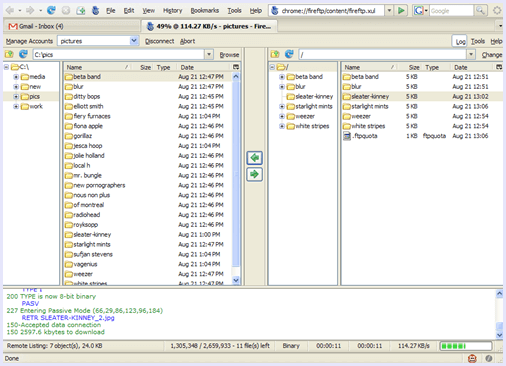Go up one level in the remote pane
Screen dimensions: 506x366
coord(275,54)
